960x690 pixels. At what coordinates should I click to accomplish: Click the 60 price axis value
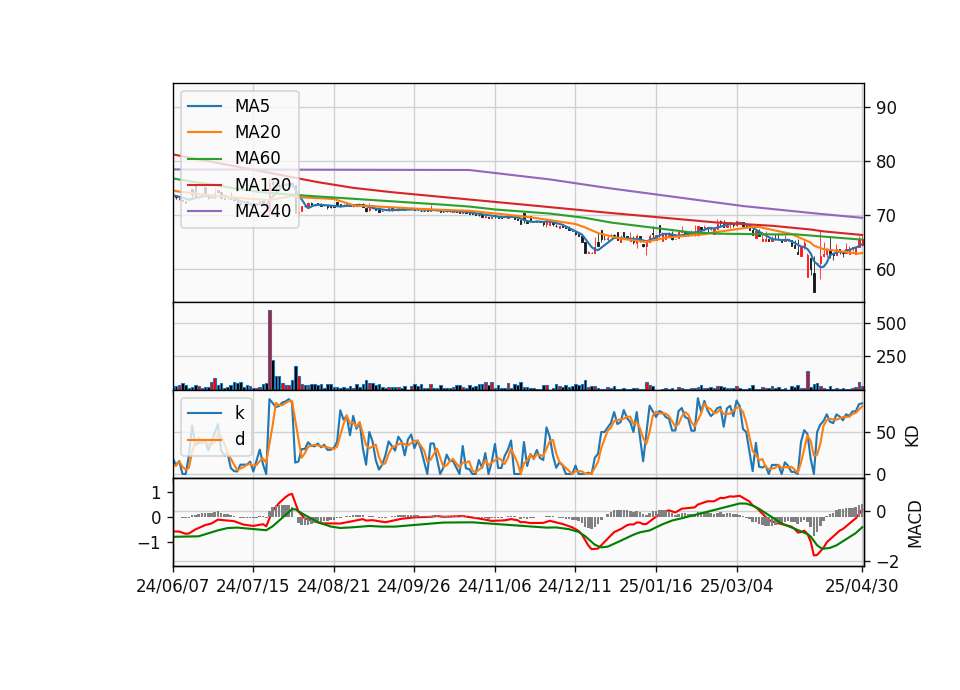[x=887, y=269]
